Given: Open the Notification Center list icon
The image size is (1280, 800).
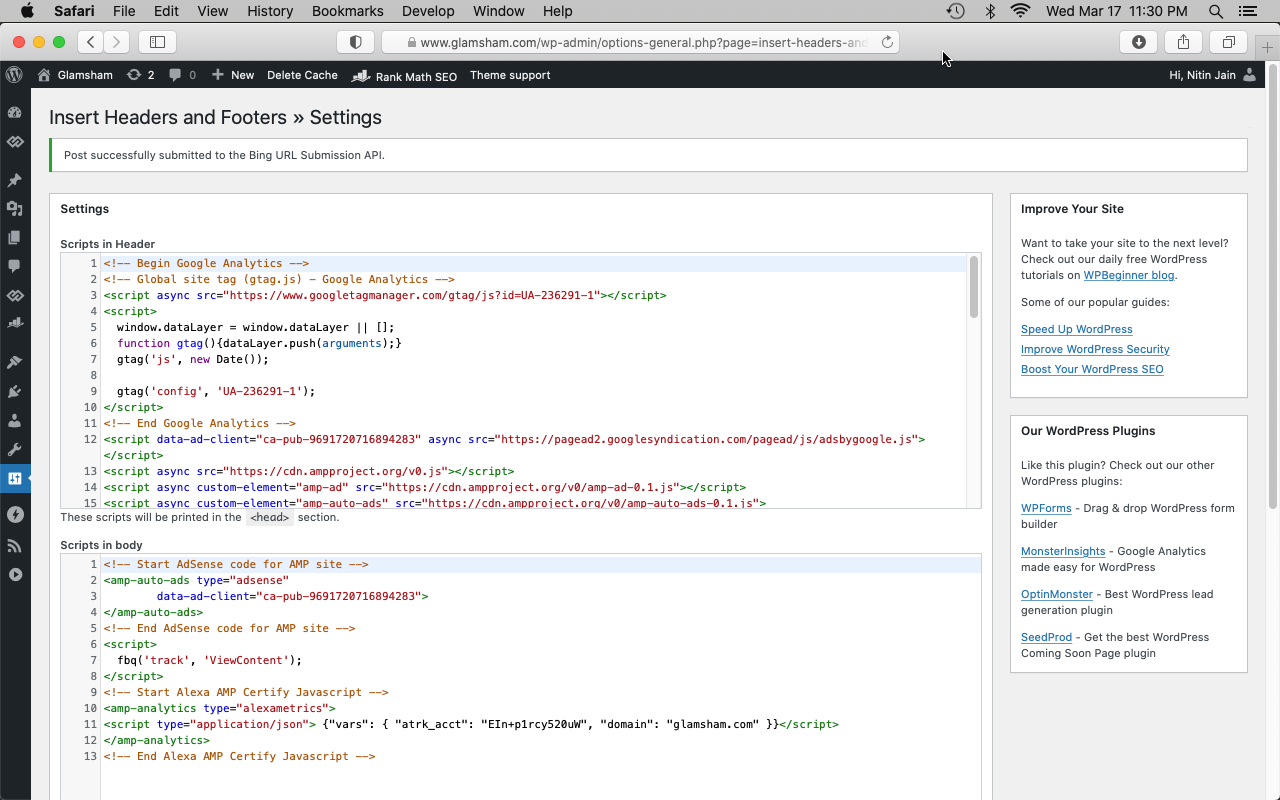Looking at the screenshot, I should point(1247,11).
